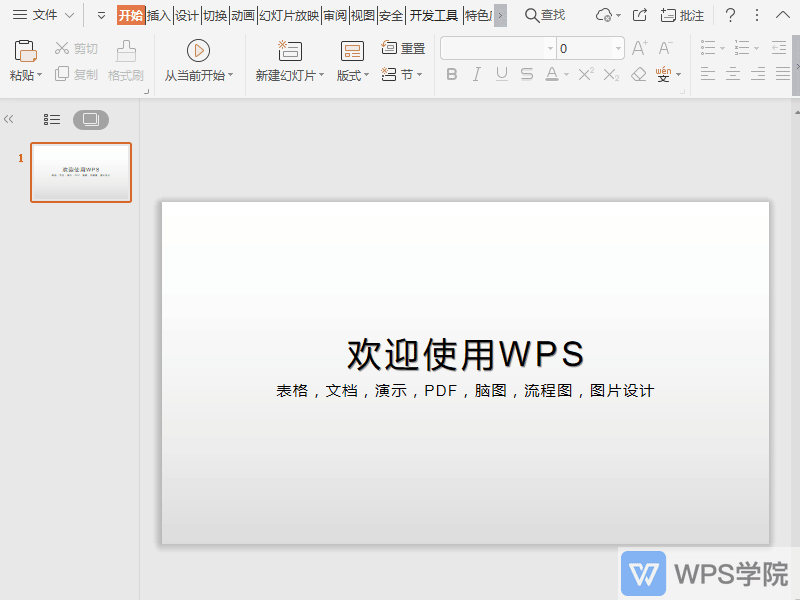Select slide 1 thumbnail in left panel
The height and width of the screenshot is (600, 800).
coord(81,172)
